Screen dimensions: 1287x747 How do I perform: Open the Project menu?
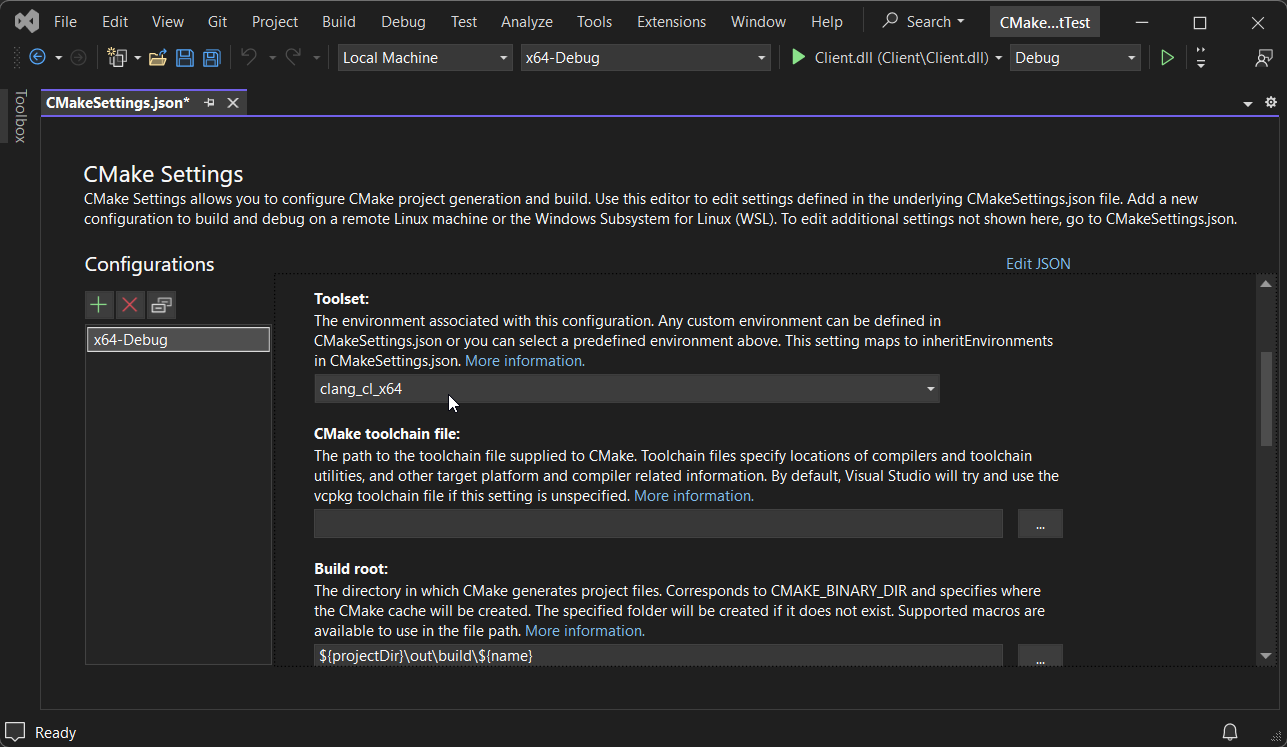tap(275, 21)
